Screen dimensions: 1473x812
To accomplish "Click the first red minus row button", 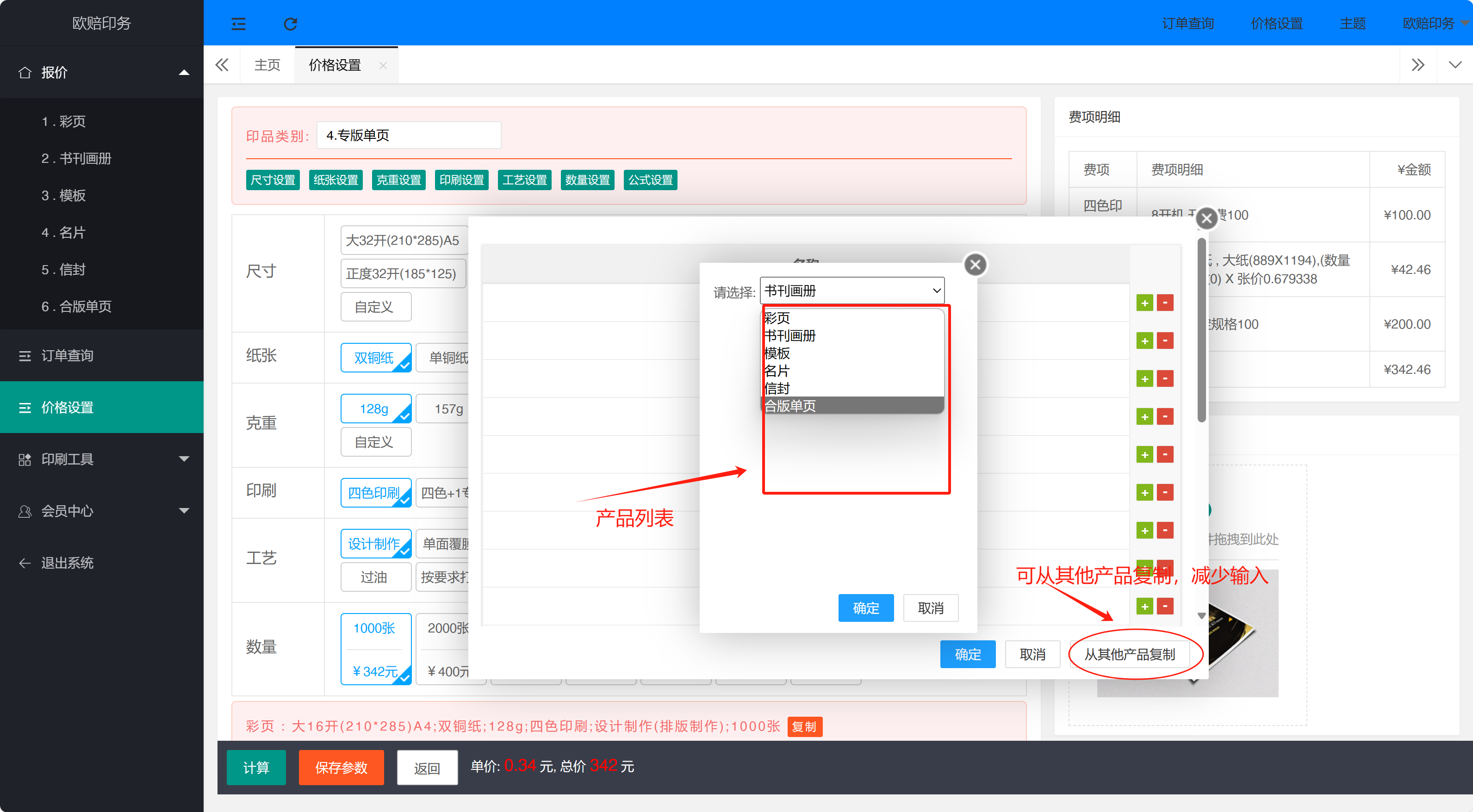I will (x=1165, y=303).
